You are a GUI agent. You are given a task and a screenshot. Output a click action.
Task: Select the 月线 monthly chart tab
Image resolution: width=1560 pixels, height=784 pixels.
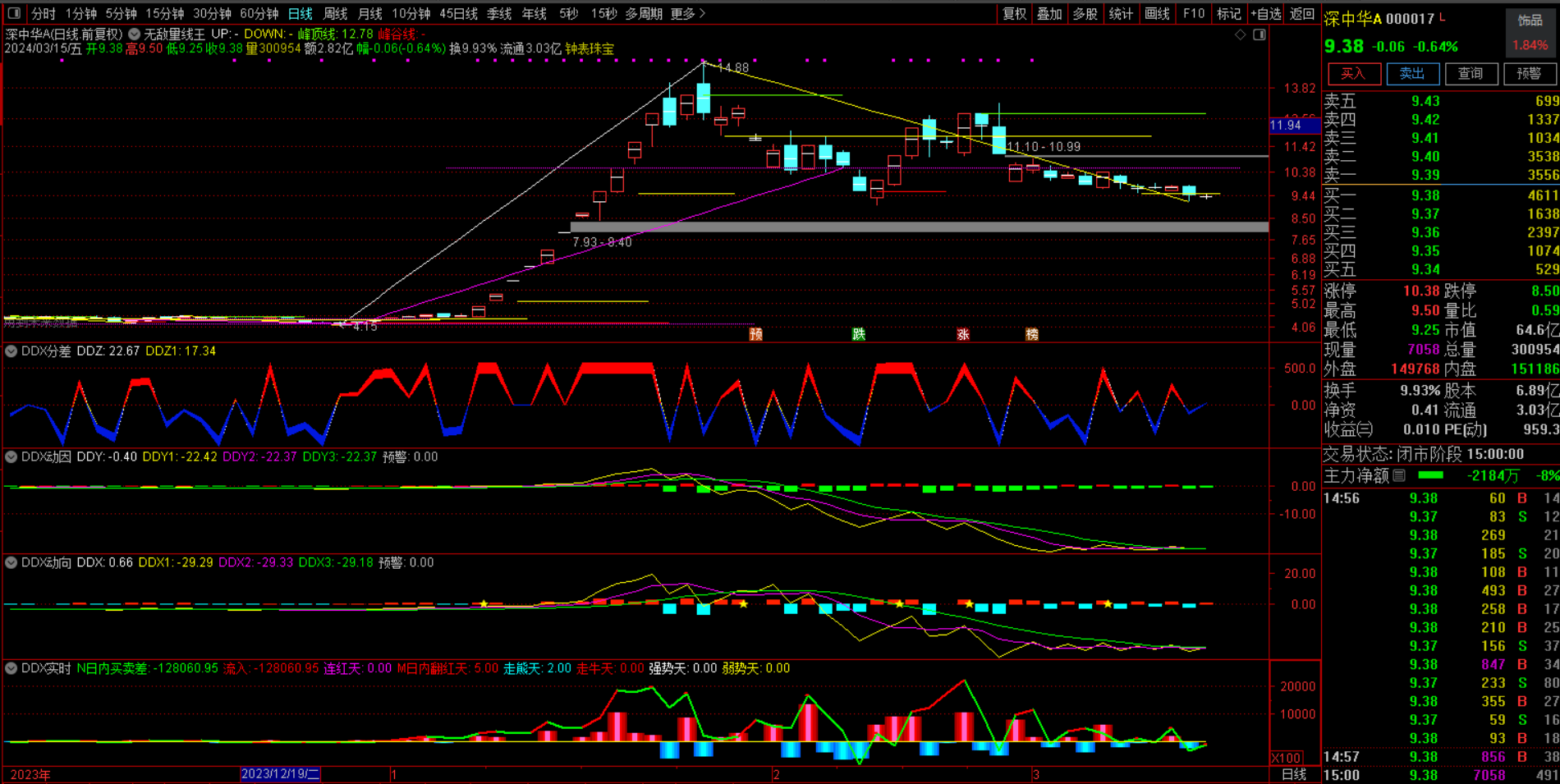coord(370,13)
